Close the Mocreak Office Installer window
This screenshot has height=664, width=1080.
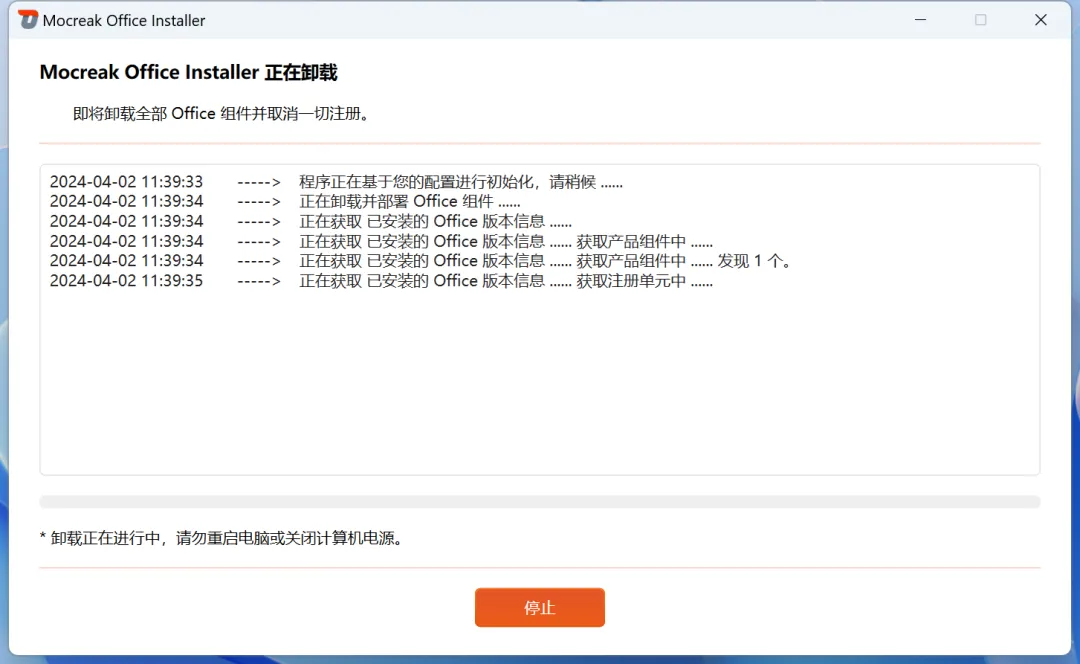pyautogui.click(x=1041, y=20)
